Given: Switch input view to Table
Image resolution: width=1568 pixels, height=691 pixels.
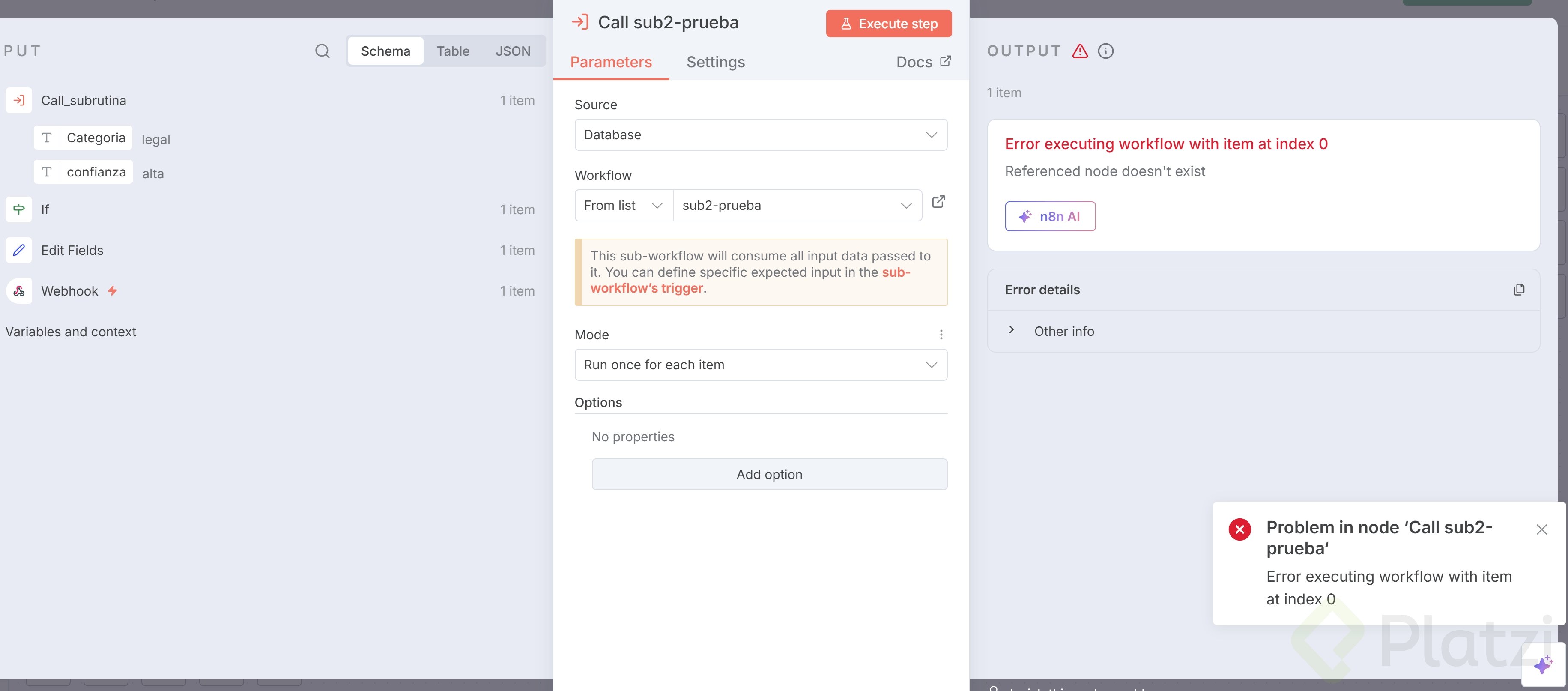Looking at the screenshot, I should (452, 51).
